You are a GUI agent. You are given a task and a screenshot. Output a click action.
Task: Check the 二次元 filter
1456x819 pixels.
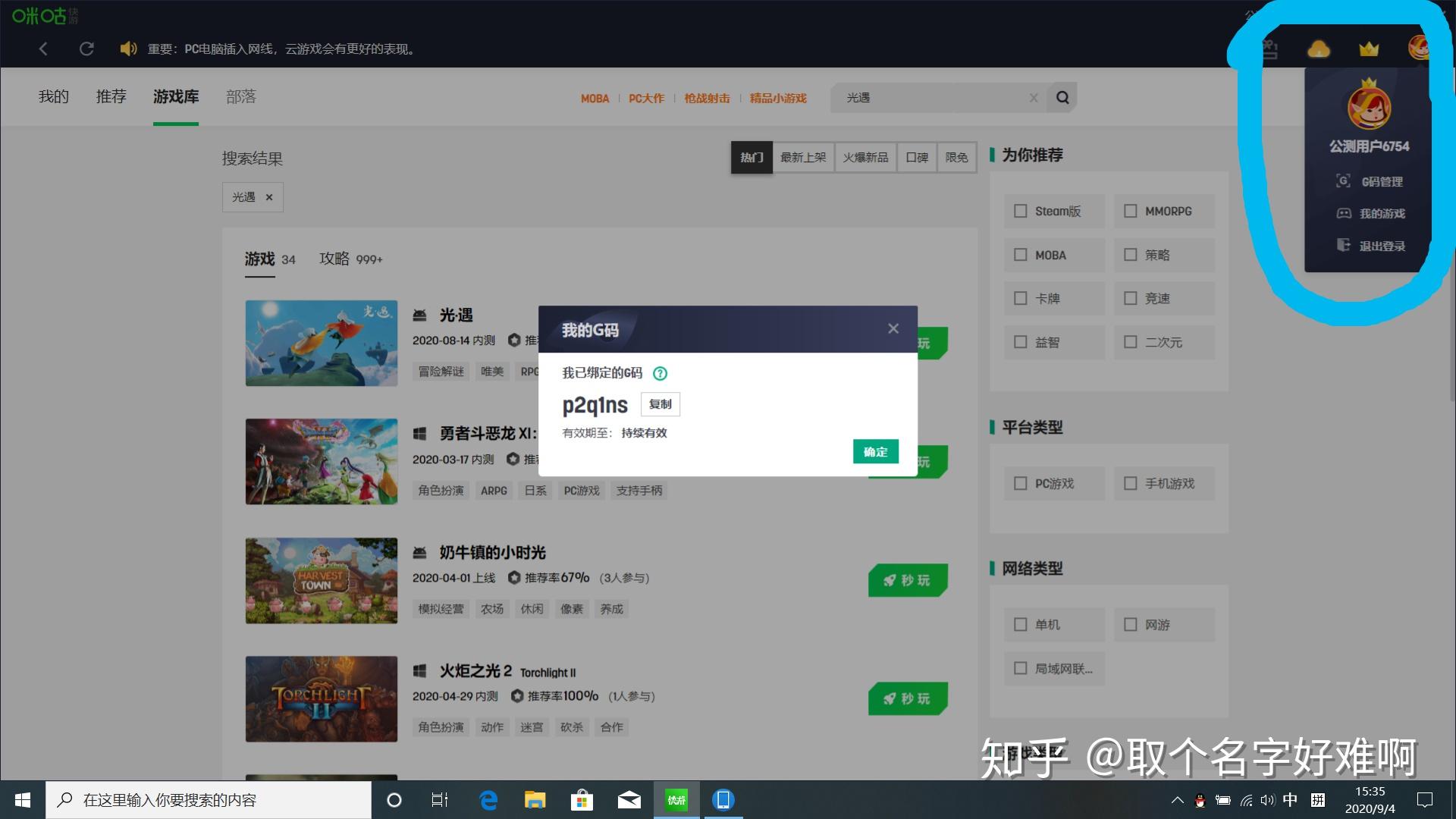(x=1130, y=342)
